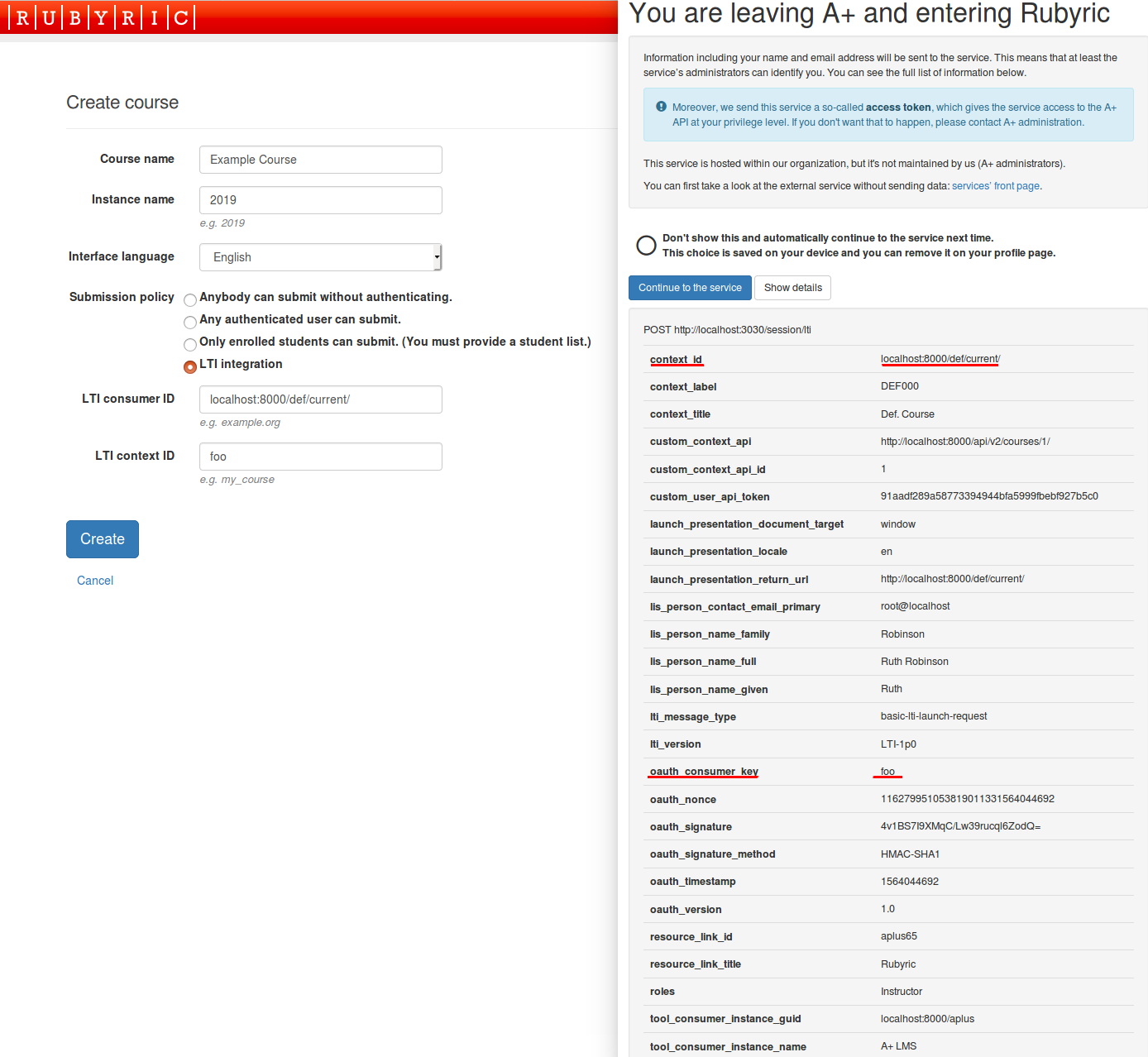Viewport: 1148px width, 1057px height.
Task: Click the LTI context ID field
Action: pyautogui.click(x=321, y=457)
